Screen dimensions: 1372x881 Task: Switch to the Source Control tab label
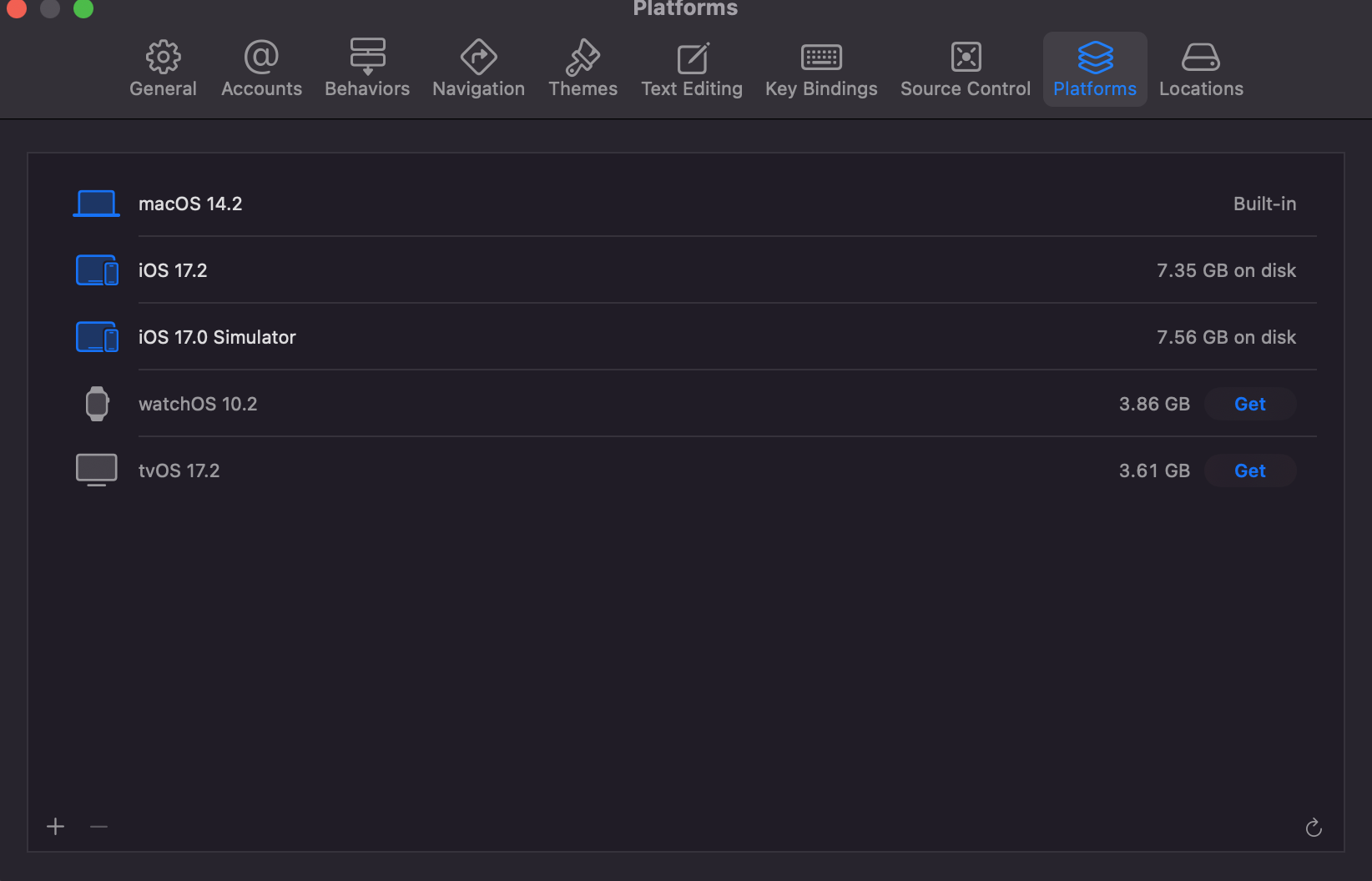pos(966,88)
